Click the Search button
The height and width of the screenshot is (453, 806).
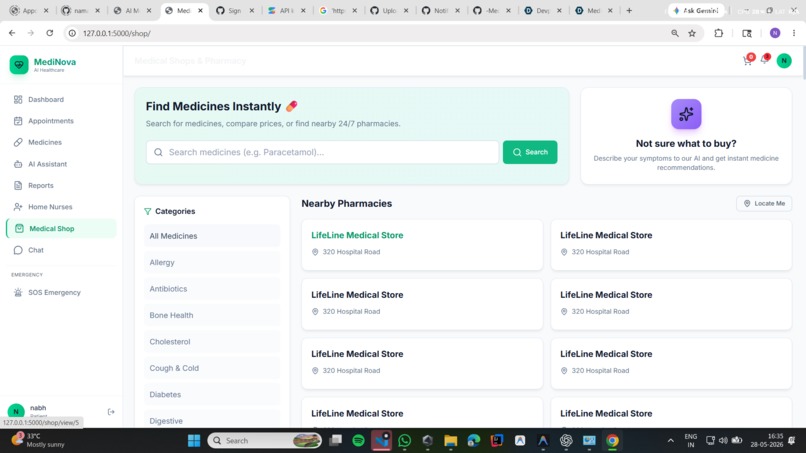point(530,152)
